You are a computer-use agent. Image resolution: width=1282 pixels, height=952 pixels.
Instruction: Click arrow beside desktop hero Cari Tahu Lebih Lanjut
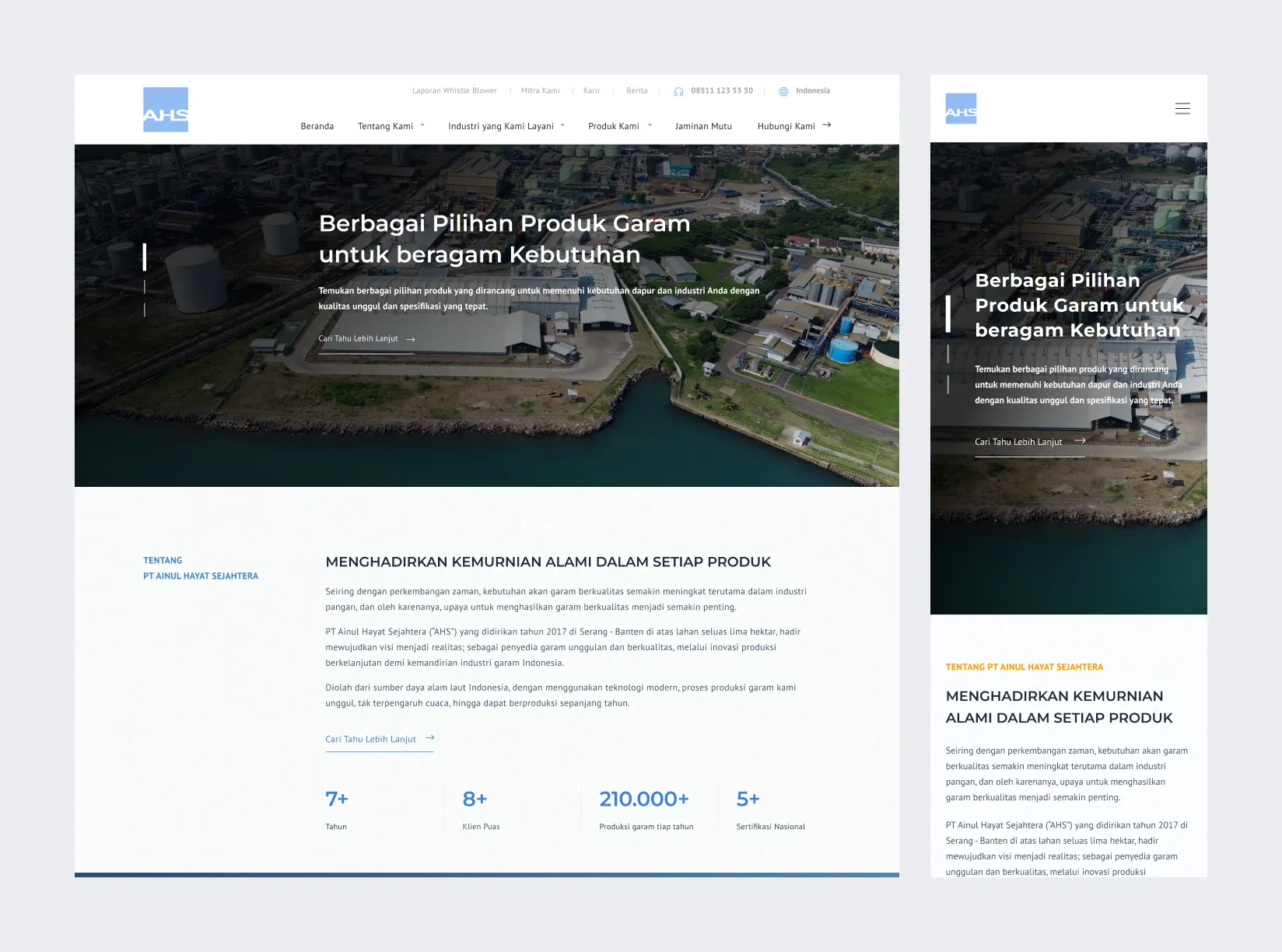pyautogui.click(x=411, y=339)
